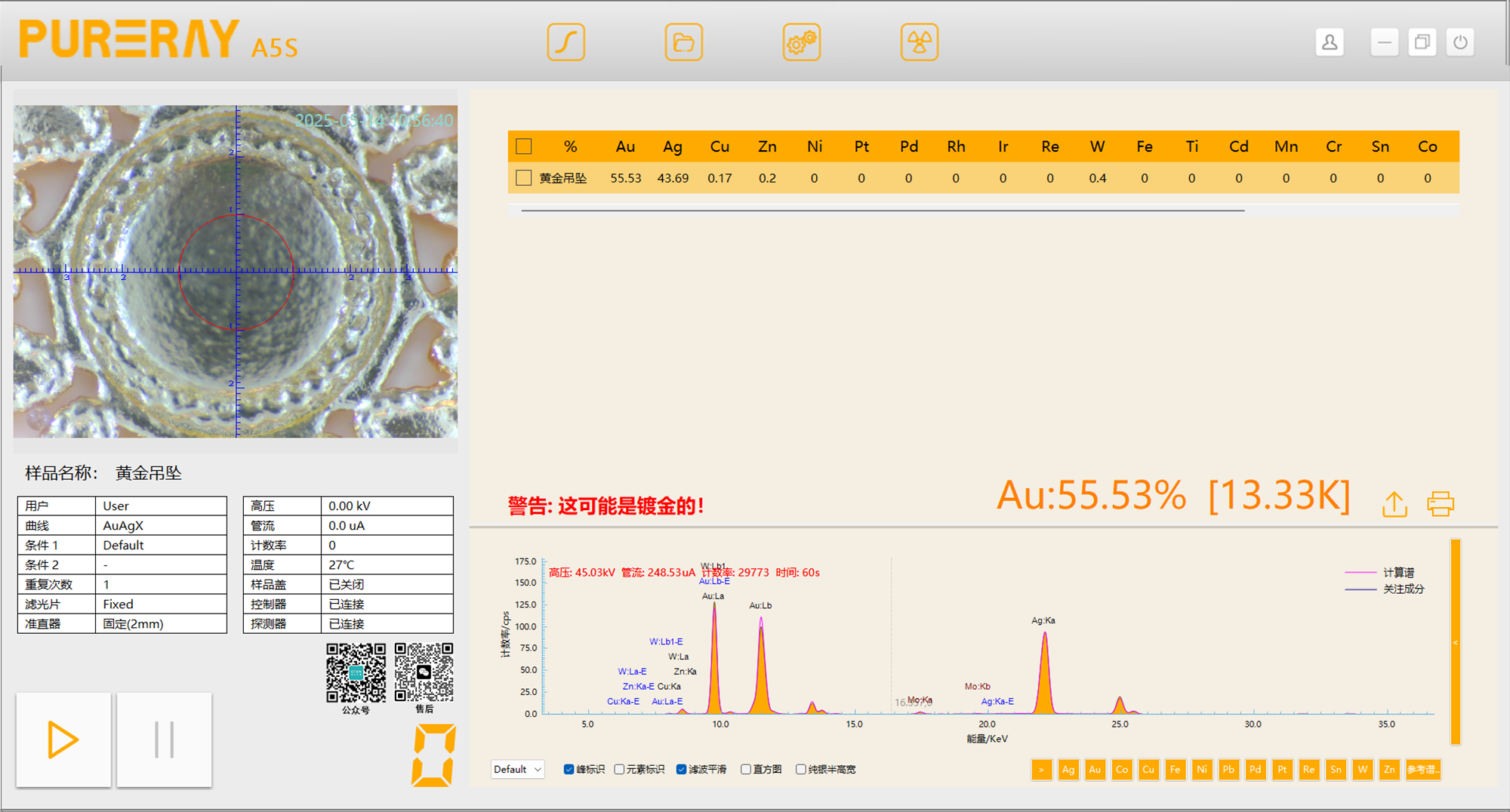
Task: Enable the 直方图 histogram checkbox
Action: tap(746, 770)
